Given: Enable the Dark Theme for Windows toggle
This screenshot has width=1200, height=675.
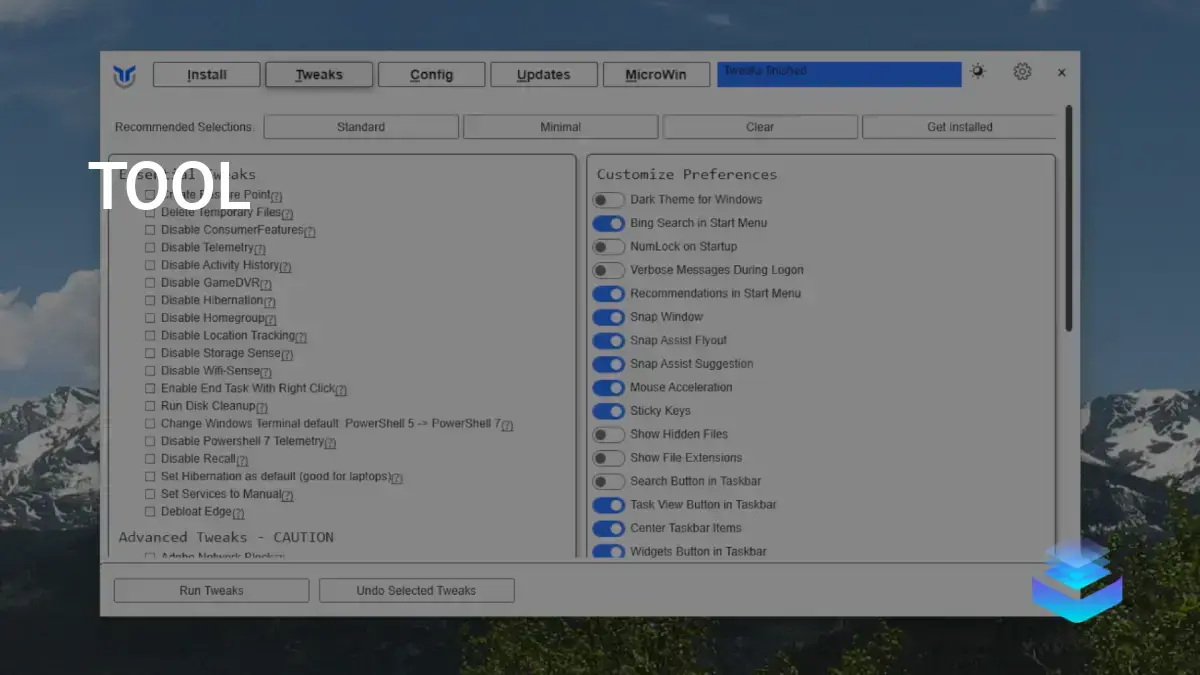Looking at the screenshot, I should coord(610,200).
